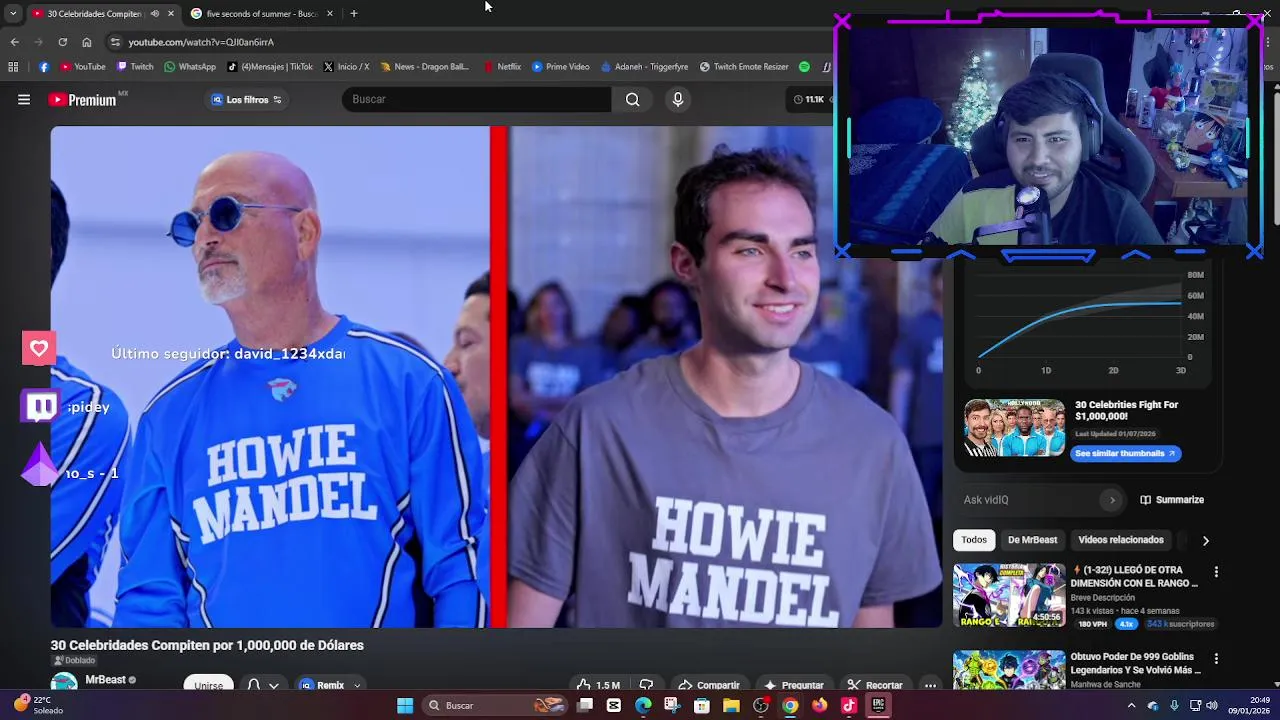
Task: Open the Netflix bookmark
Action: click(502, 67)
